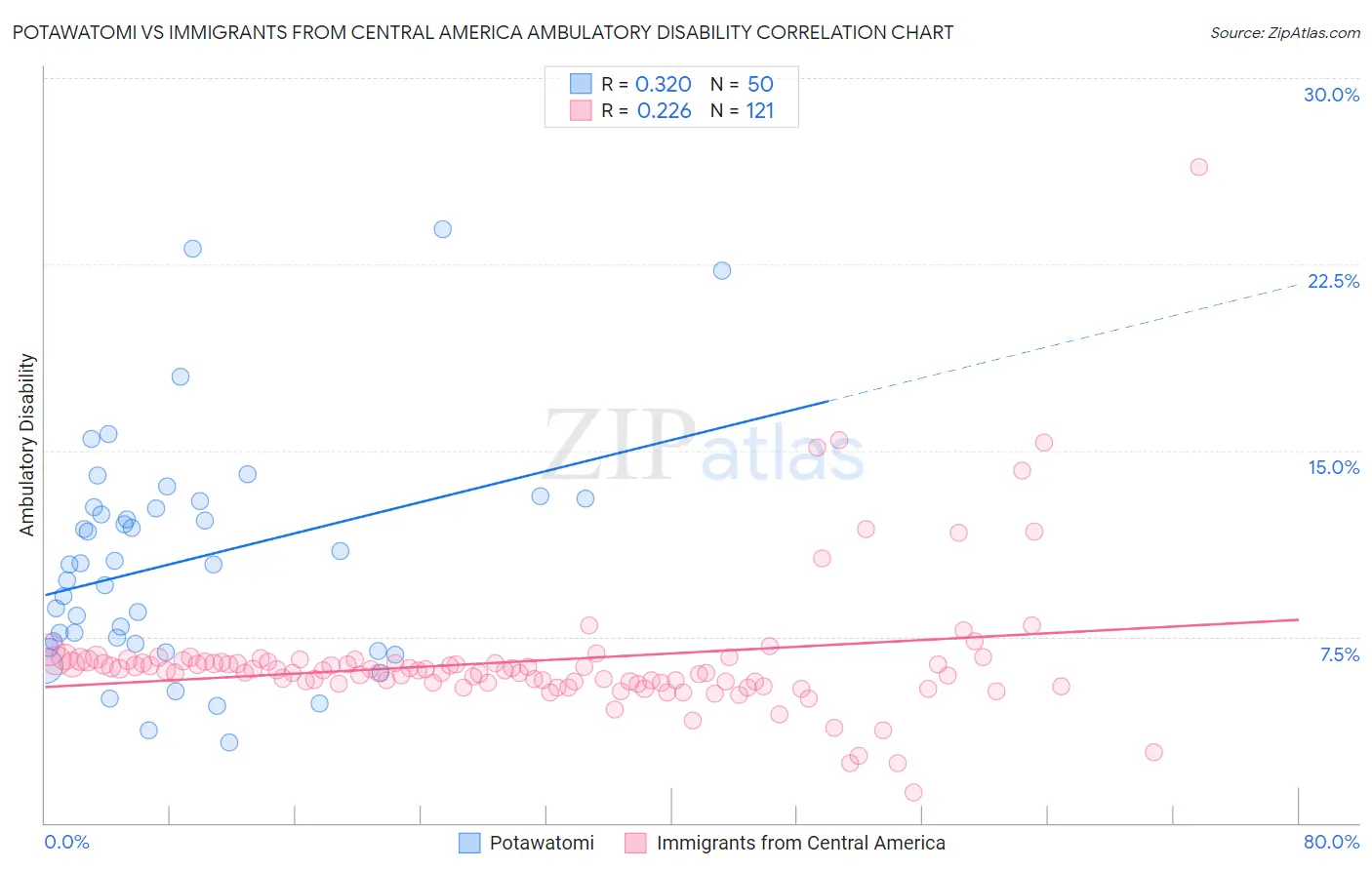Click the 7.5% y-axis label
This screenshot has width=1372, height=870.
[1339, 654]
